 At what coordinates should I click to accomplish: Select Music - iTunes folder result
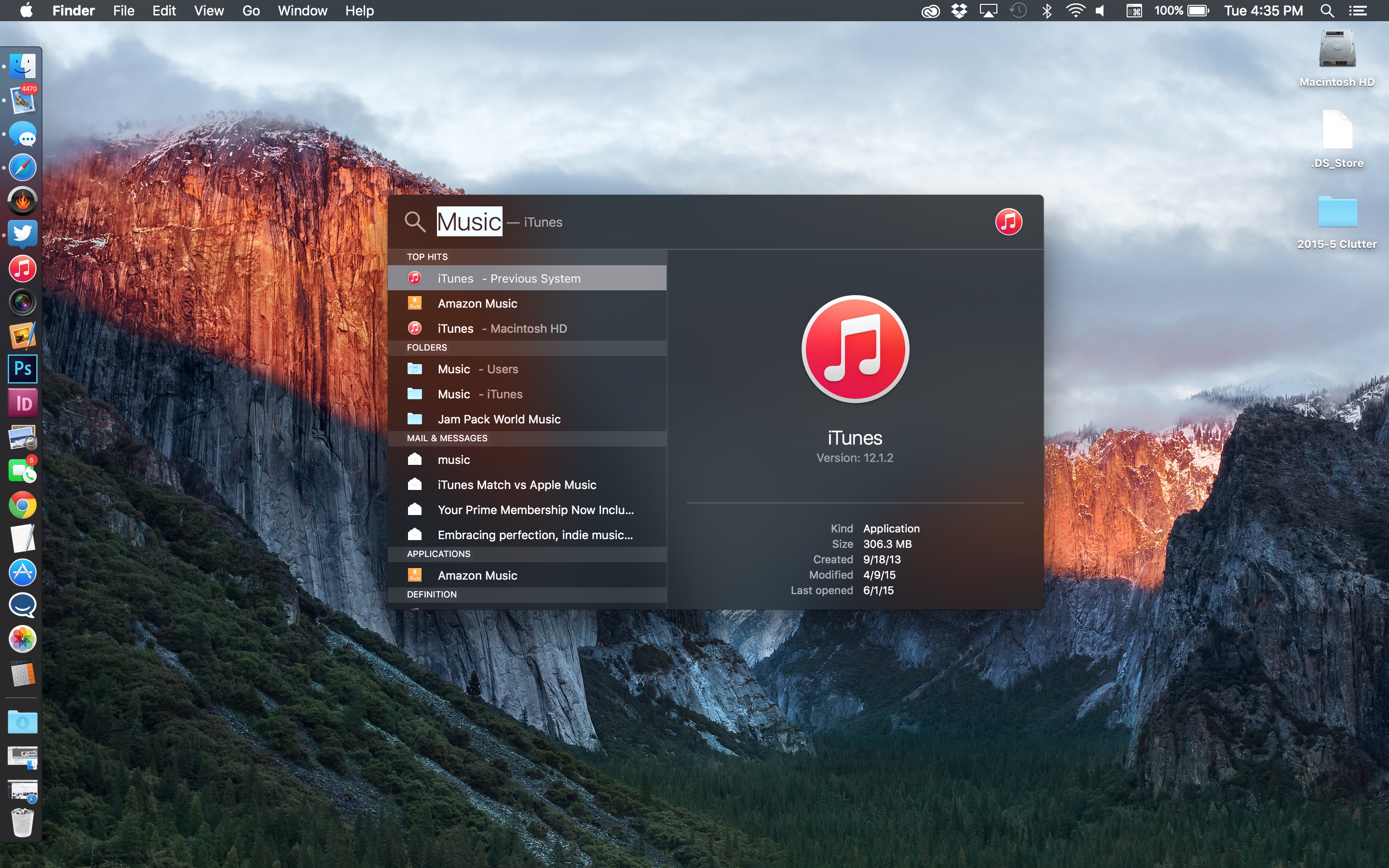tap(527, 394)
